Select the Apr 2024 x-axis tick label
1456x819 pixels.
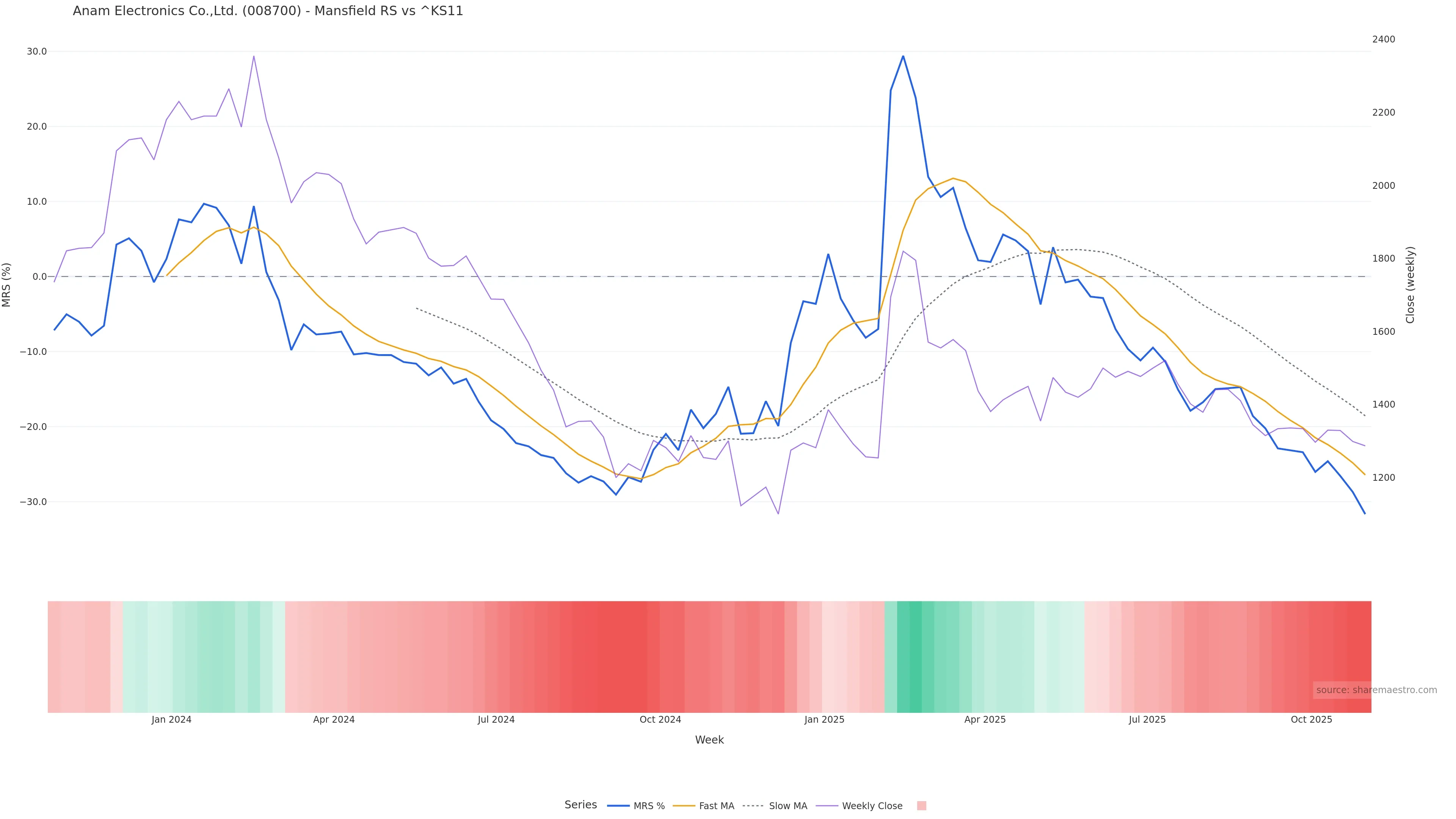(334, 720)
